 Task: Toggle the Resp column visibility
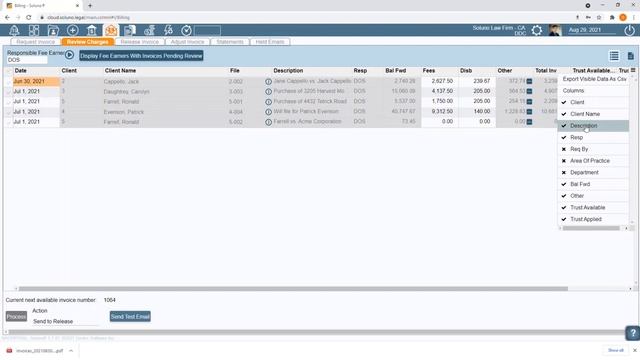point(593,138)
